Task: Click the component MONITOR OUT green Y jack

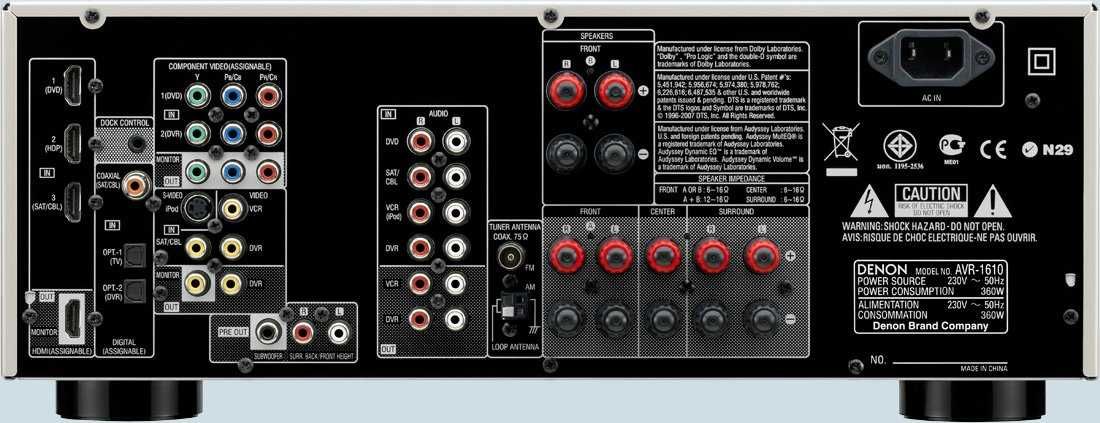Action: [198, 170]
